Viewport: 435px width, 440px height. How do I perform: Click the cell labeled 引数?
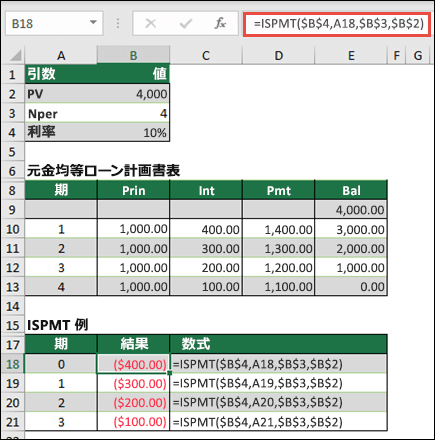(x=61, y=74)
